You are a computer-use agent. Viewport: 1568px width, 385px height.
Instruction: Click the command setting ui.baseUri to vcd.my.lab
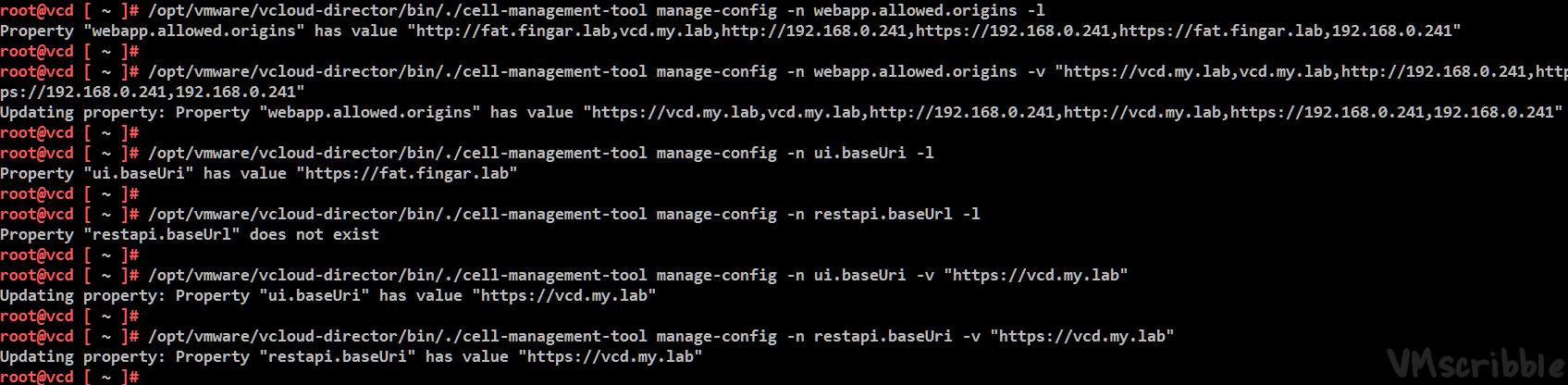pyautogui.click(x=637, y=275)
